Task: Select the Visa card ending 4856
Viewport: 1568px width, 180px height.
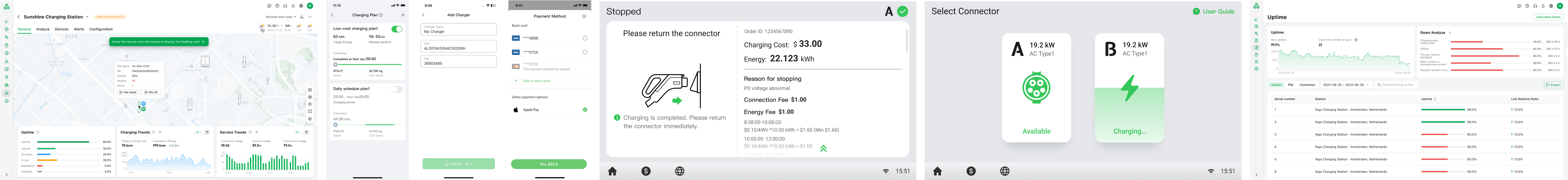Action: coord(584,38)
